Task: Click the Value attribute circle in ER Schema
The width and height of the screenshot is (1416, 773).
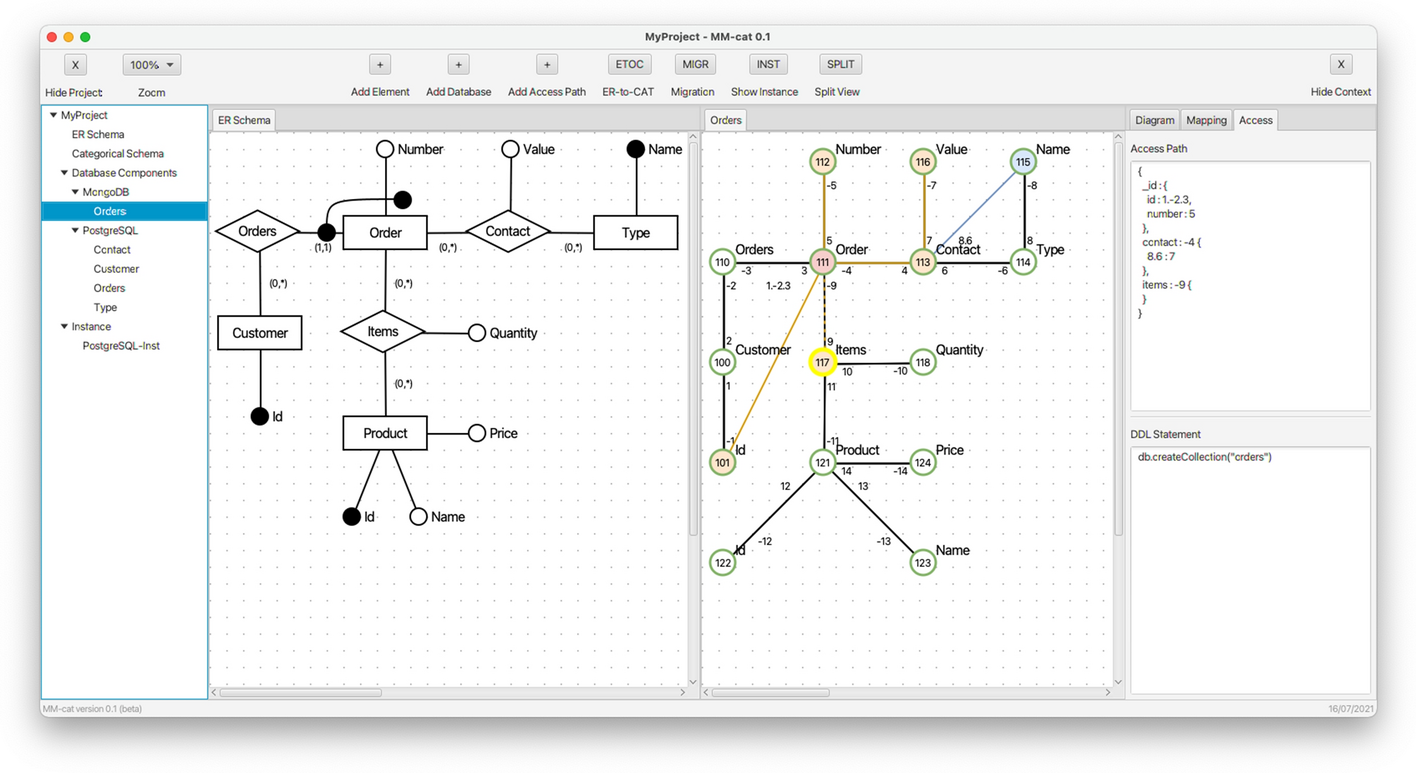Action: (x=510, y=149)
